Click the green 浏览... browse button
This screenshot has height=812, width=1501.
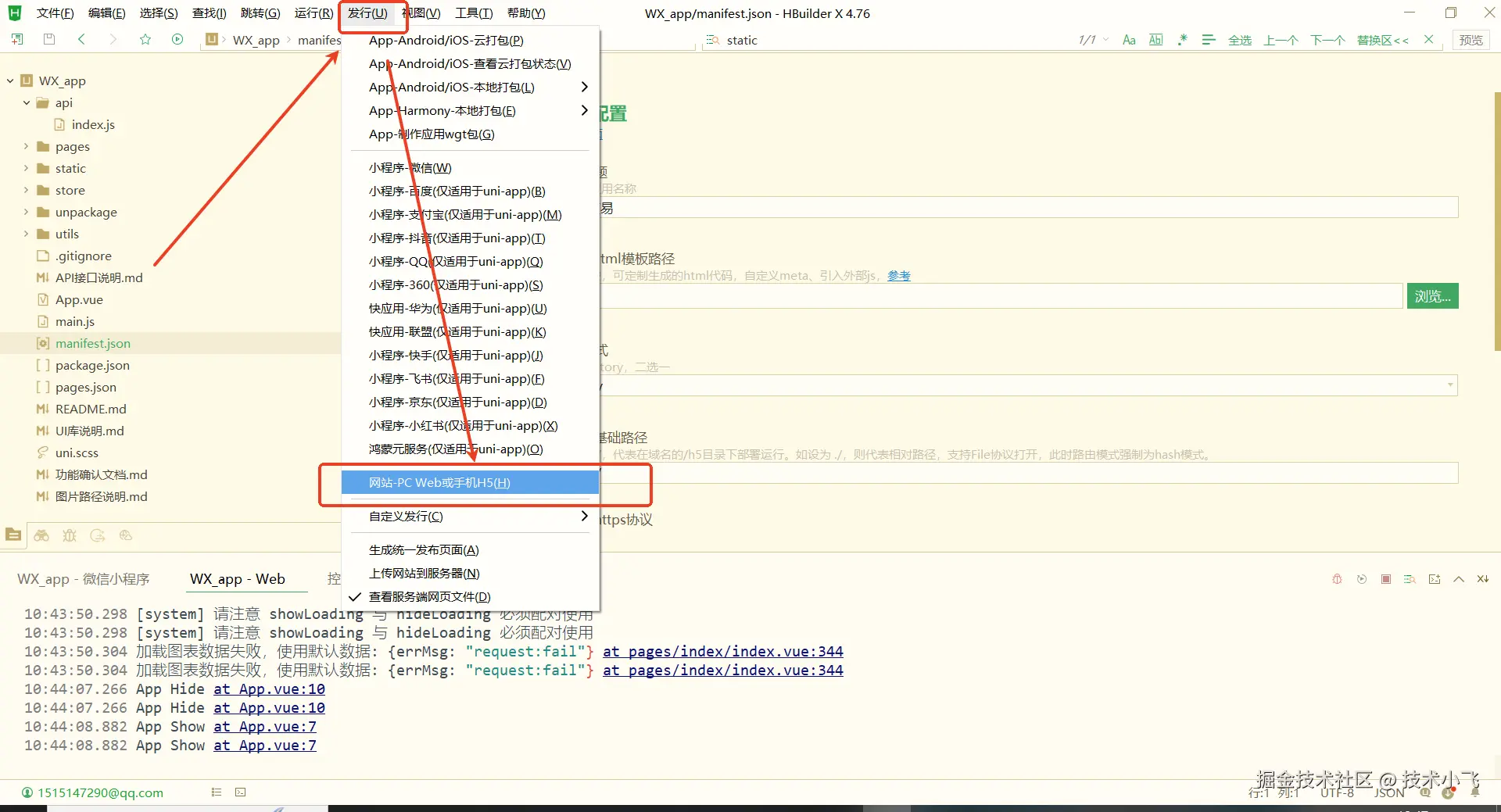(x=1432, y=296)
